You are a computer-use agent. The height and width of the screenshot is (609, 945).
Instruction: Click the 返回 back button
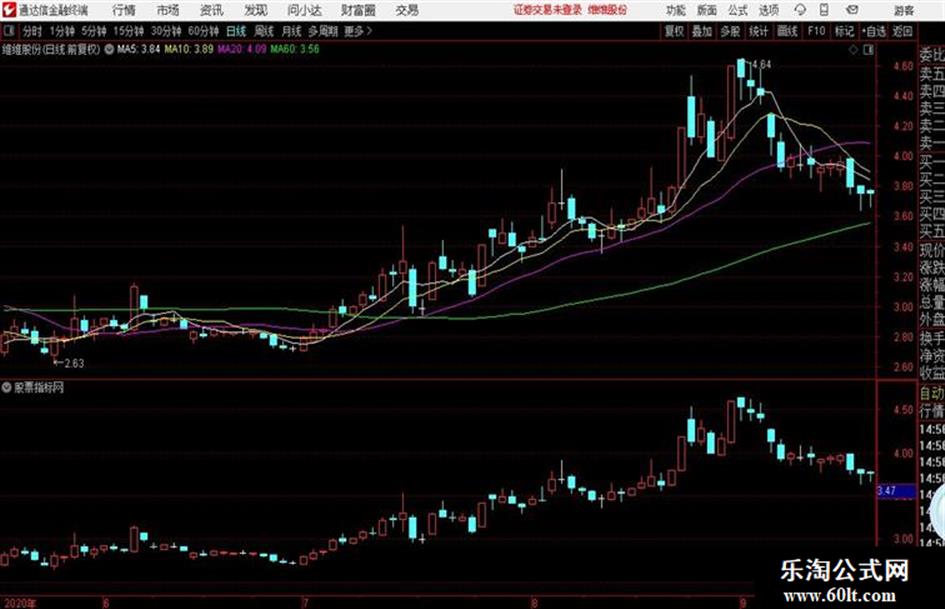point(902,31)
